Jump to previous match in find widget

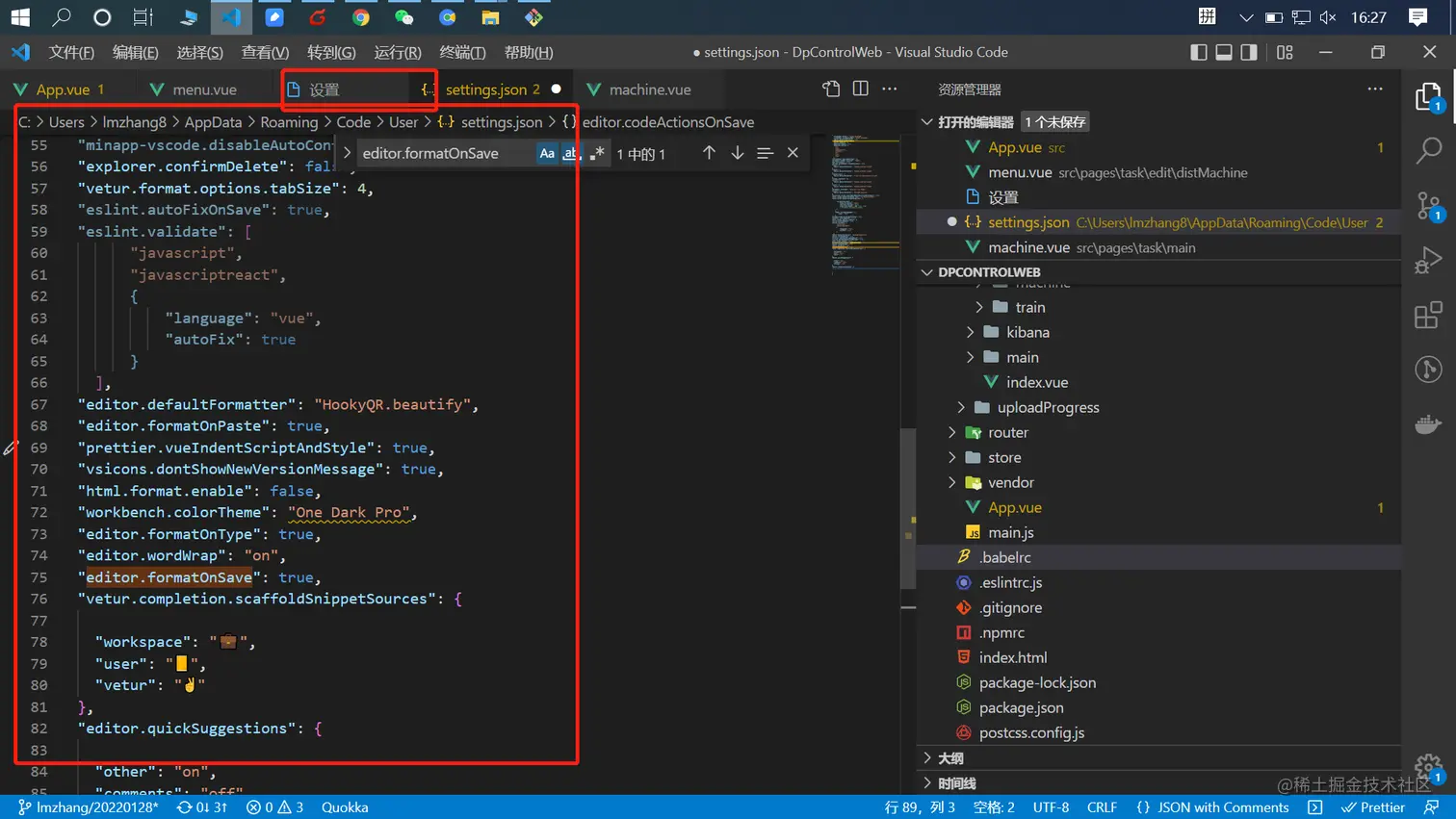[709, 153]
